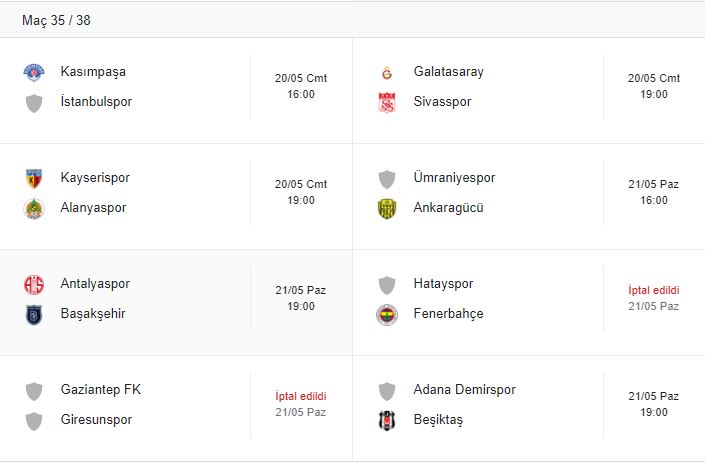Click the Antalyaspor club logo
The image size is (705, 463).
coord(34,284)
